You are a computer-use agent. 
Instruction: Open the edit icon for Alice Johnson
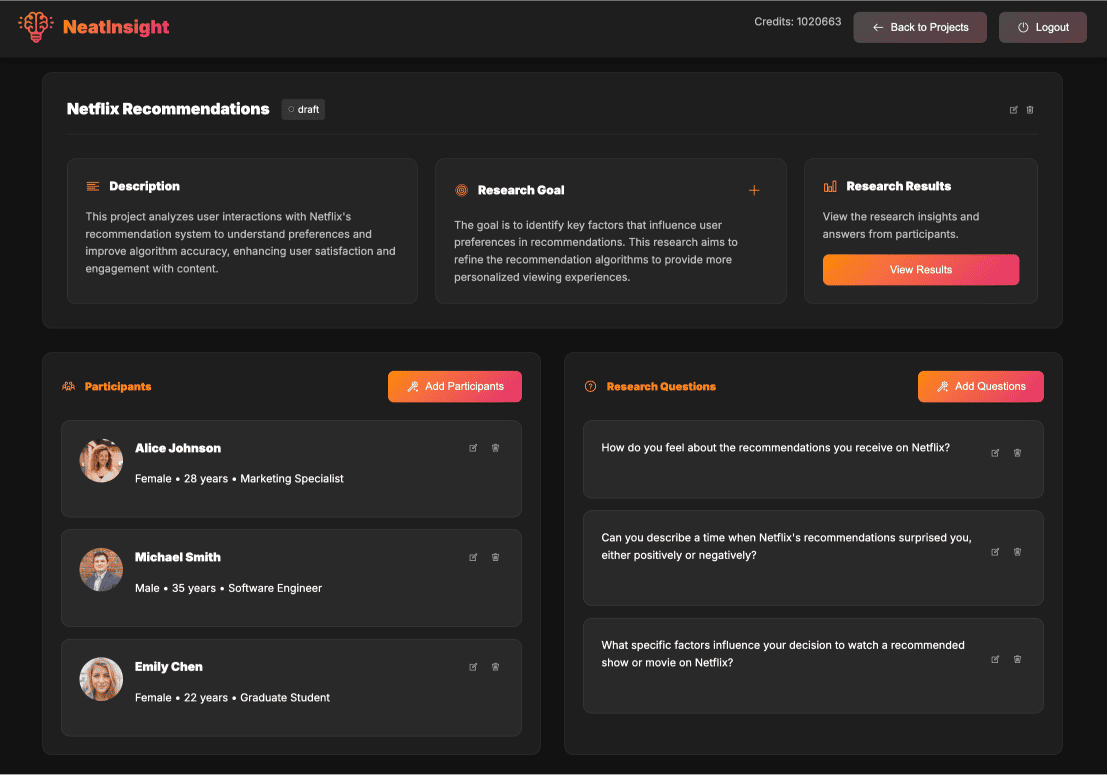pyautogui.click(x=473, y=448)
